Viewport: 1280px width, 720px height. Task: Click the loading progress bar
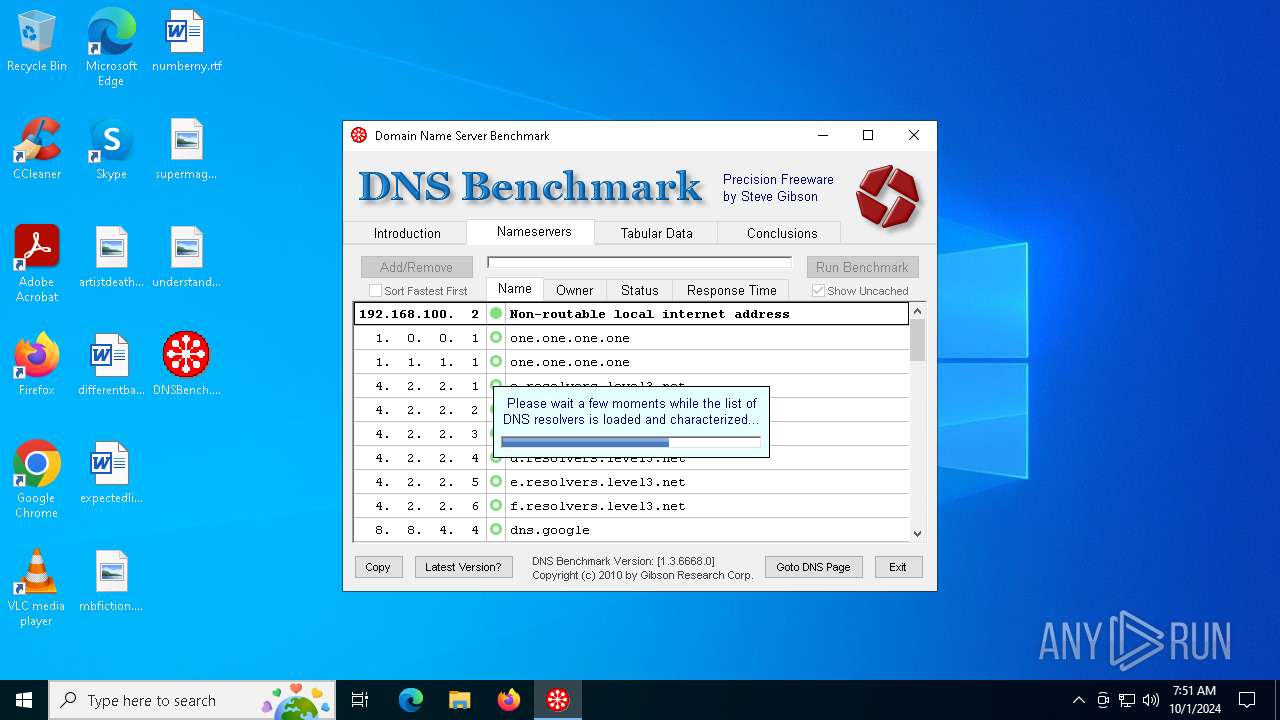click(x=630, y=441)
